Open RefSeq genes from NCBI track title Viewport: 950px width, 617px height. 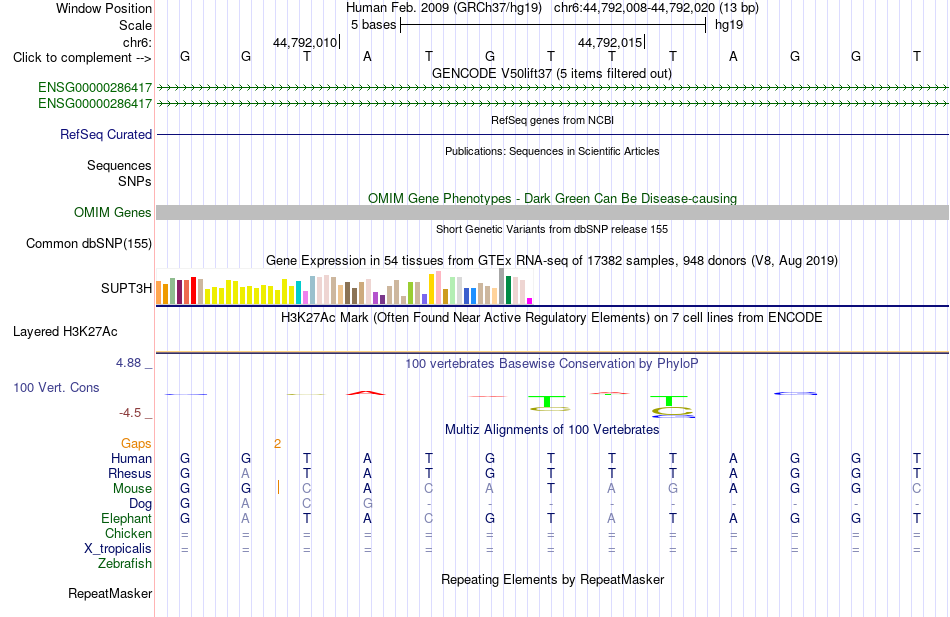click(x=553, y=120)
